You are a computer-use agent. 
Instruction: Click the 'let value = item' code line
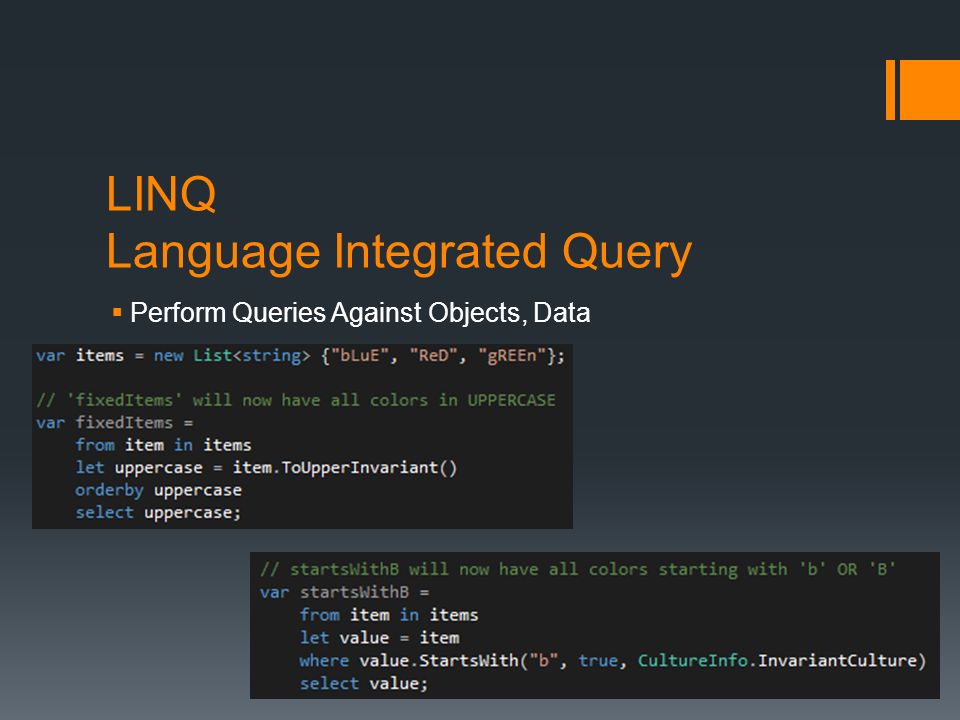[380, 638]
